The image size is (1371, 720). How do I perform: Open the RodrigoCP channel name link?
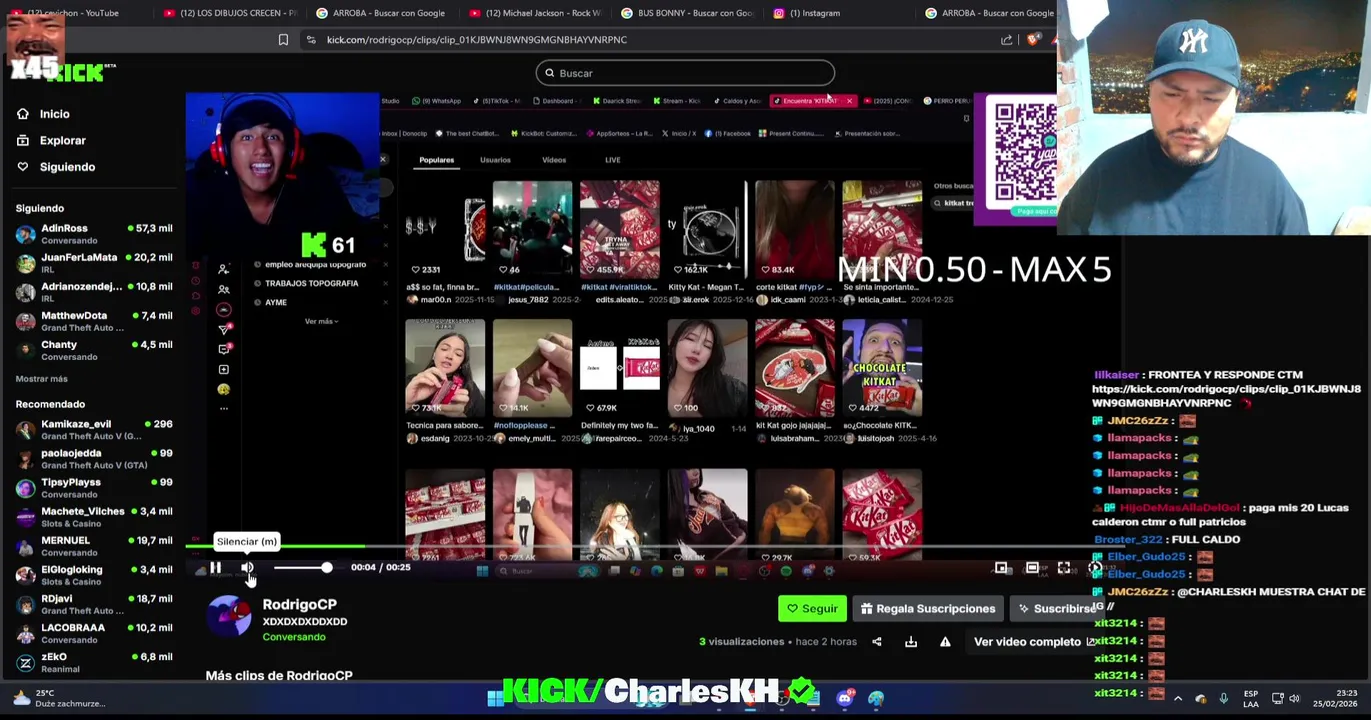299,605
